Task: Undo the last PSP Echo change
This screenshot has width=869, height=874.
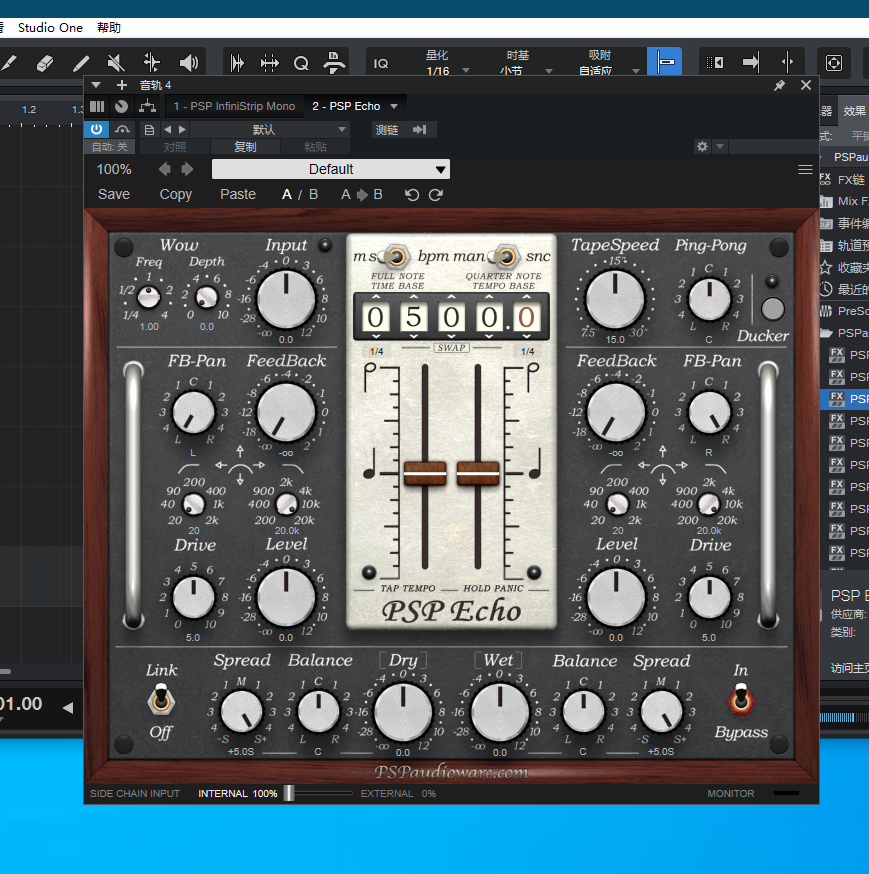Action: click(x=411, y=195)
